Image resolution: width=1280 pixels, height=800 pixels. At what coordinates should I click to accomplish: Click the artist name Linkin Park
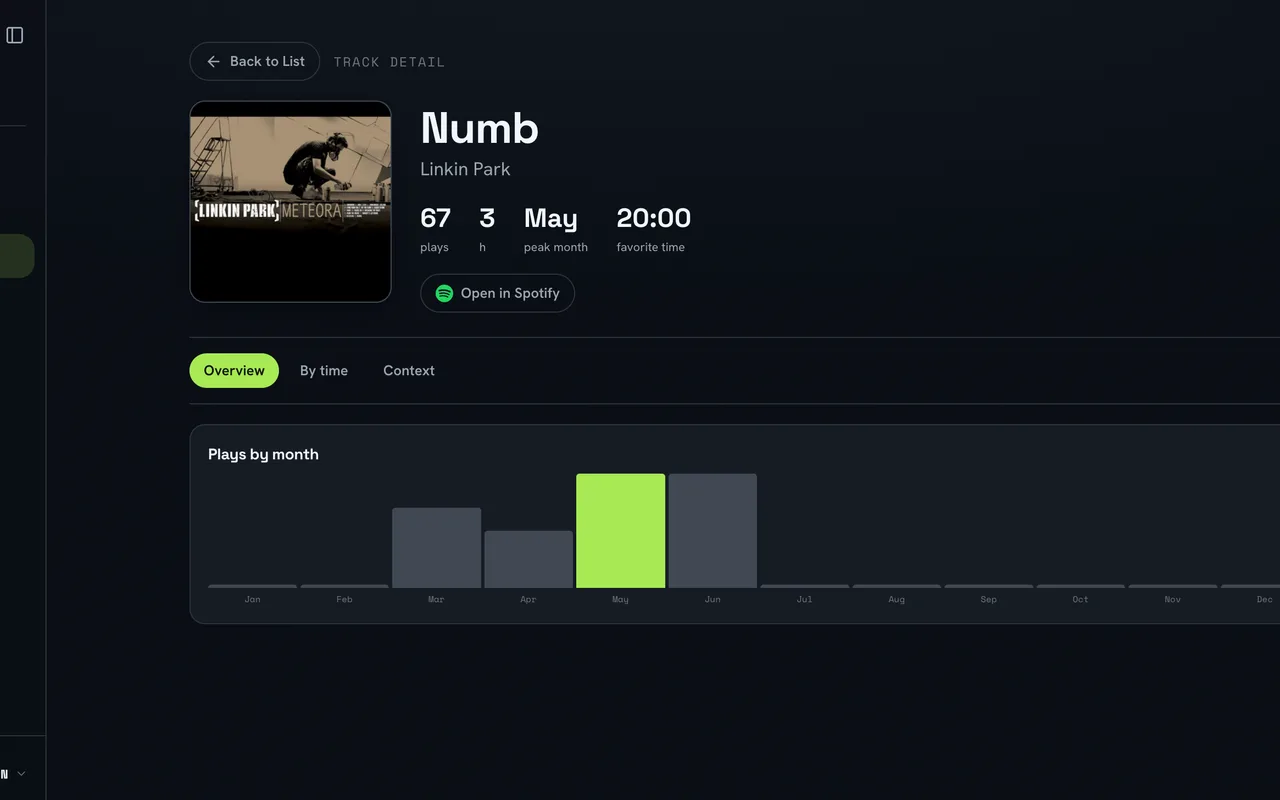tap(465, 169)
